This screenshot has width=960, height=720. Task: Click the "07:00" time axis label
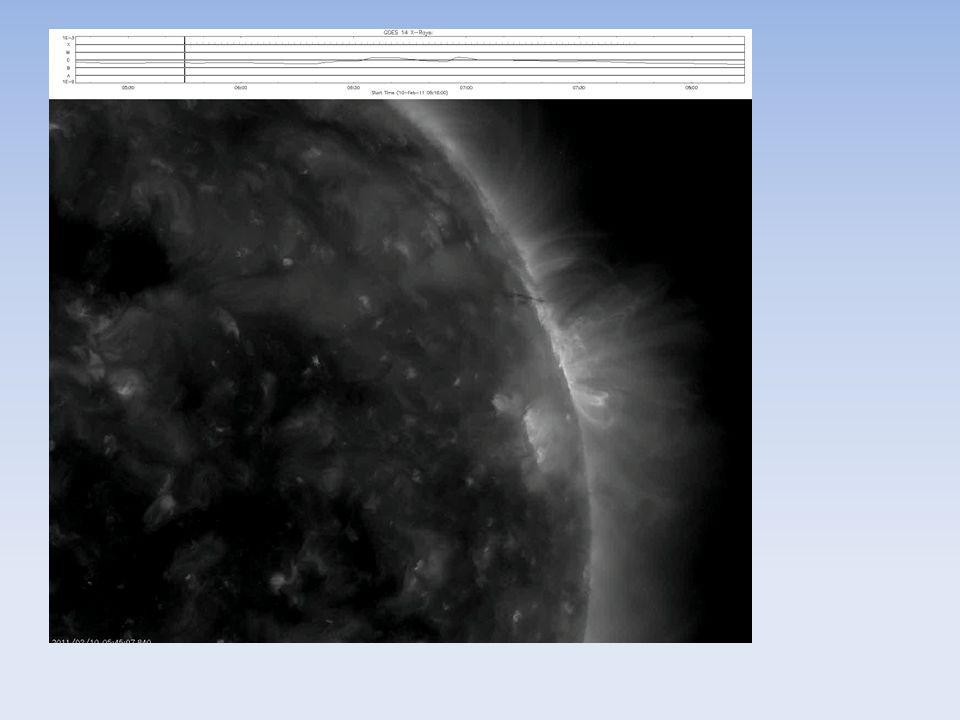[x=466, y=88]
